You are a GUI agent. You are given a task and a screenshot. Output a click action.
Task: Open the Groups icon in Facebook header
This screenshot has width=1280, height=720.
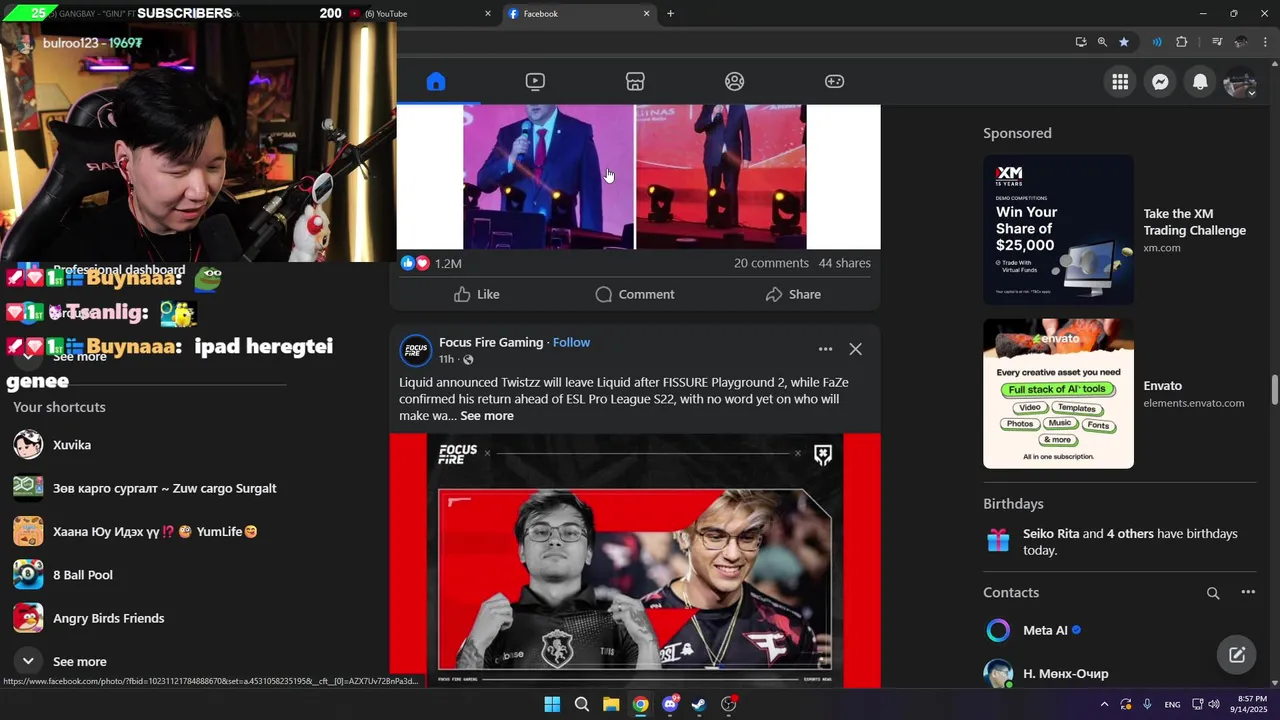735,81
